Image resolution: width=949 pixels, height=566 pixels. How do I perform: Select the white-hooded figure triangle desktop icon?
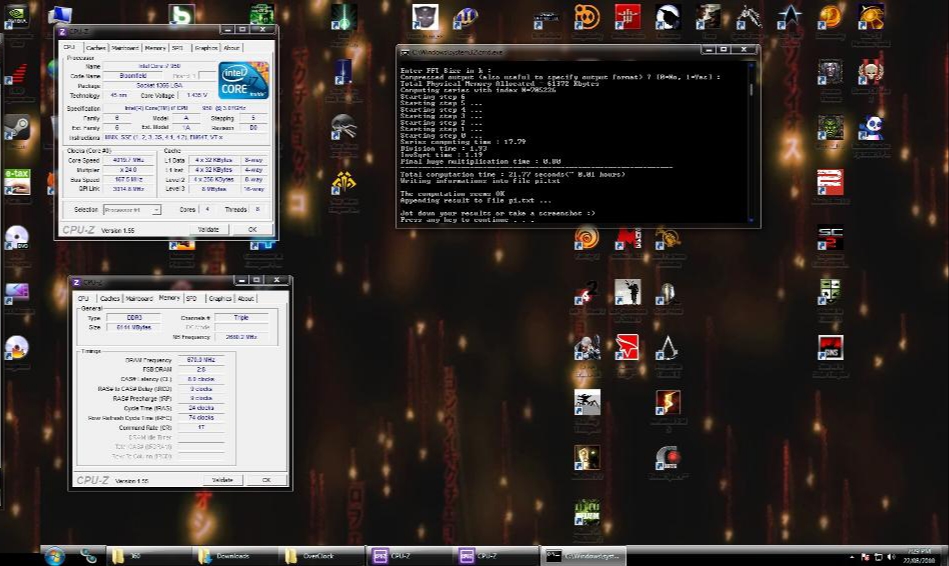668,347
